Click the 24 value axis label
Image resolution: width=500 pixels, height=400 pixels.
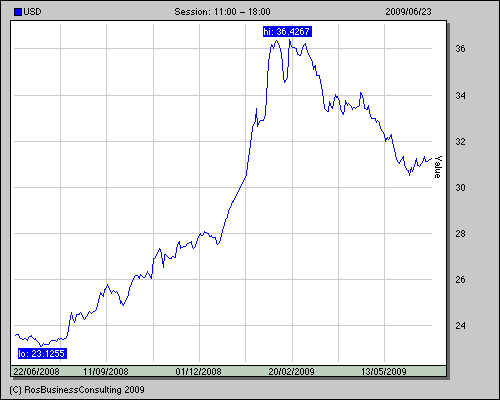point(460,326)
